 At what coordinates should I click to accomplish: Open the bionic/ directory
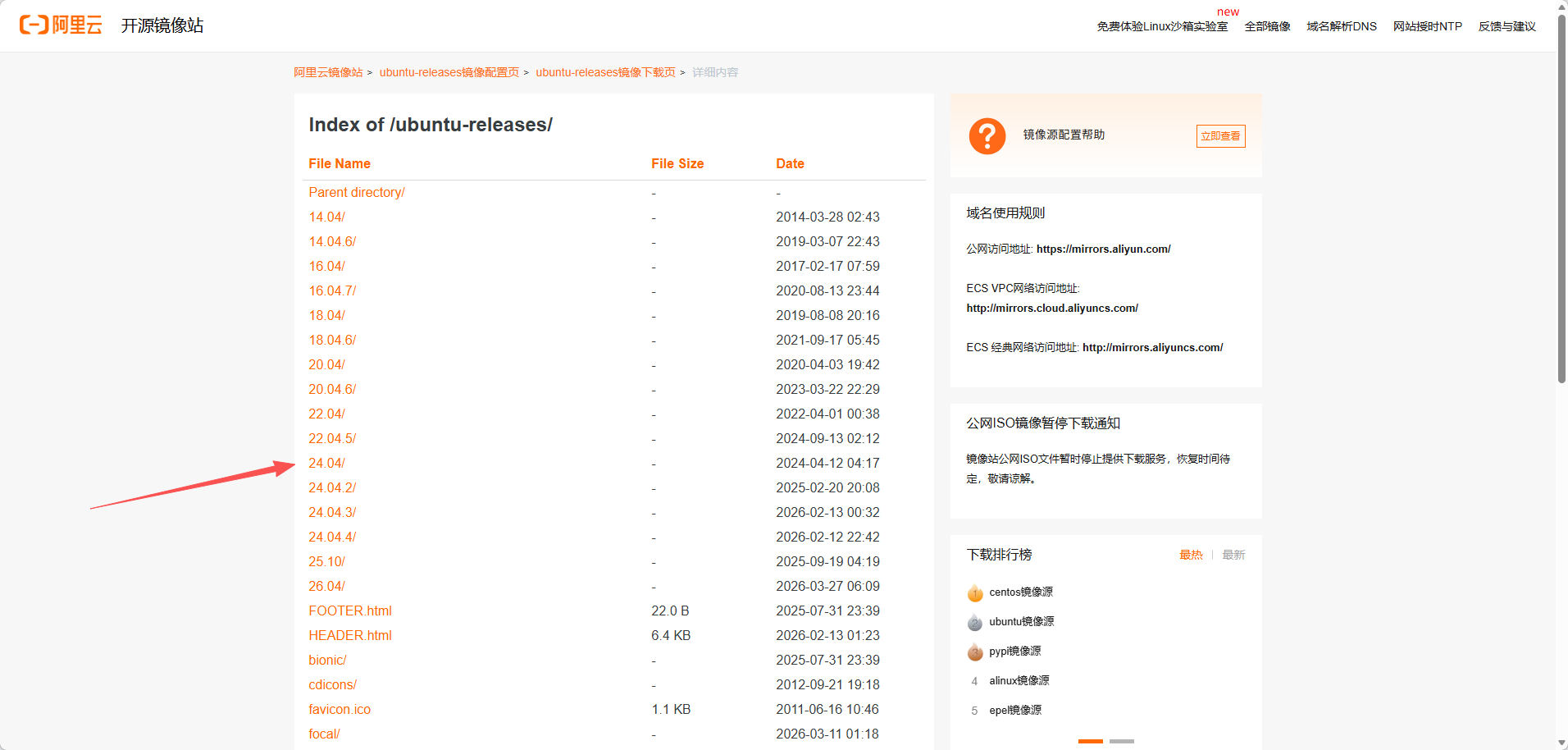pos(327,660)
